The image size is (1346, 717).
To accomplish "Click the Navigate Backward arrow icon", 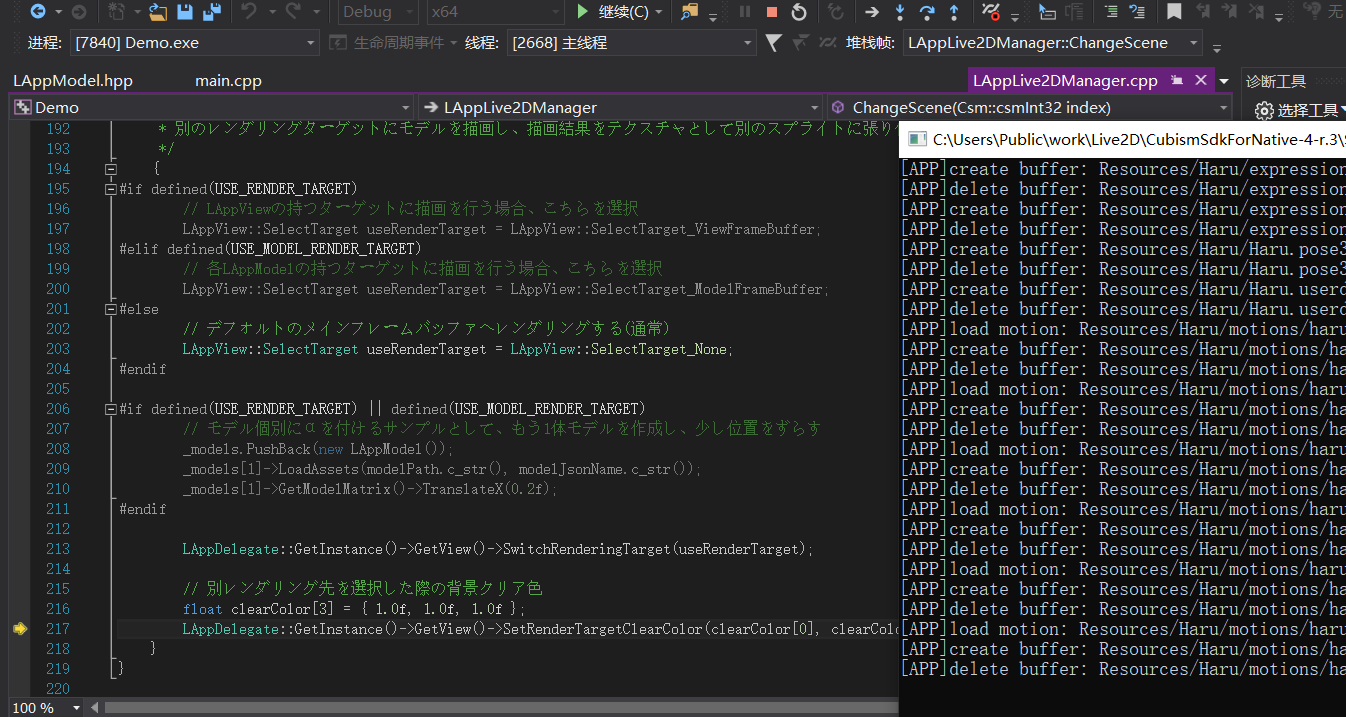I will (38, 12).
